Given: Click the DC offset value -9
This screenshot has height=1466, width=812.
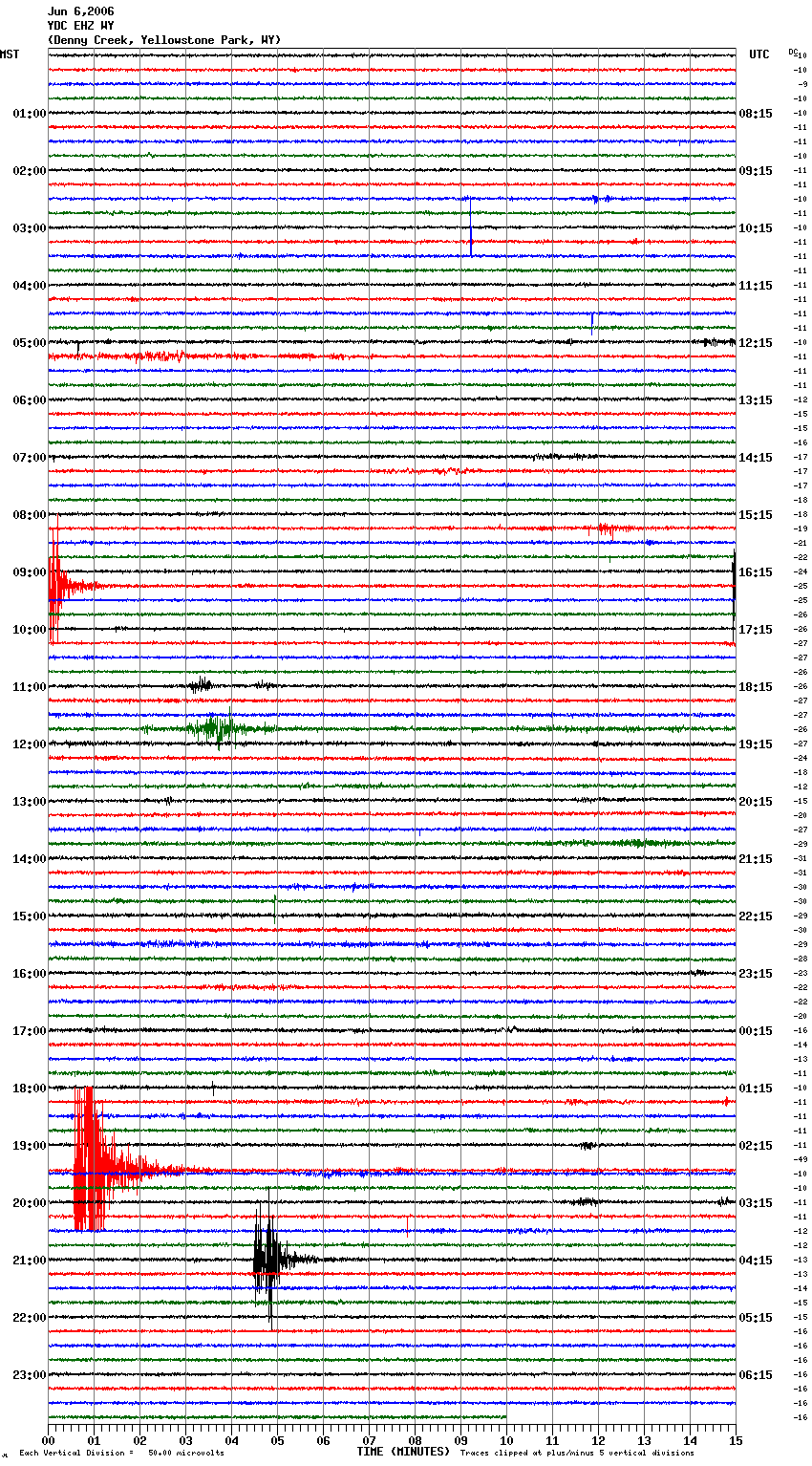Looking at the screenshot, I should coord(803,84).
